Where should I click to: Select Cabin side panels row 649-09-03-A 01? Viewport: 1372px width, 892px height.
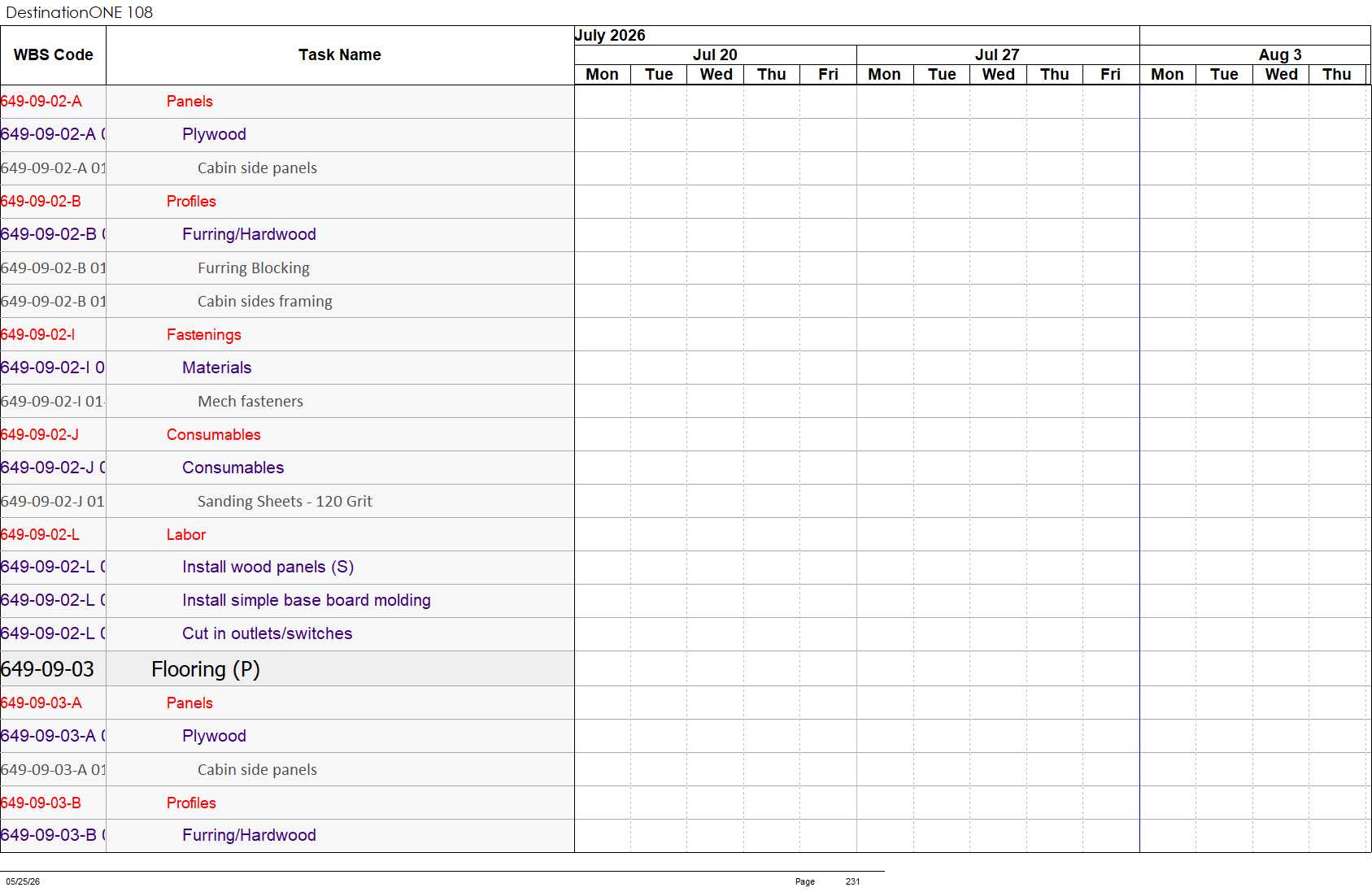287,770
